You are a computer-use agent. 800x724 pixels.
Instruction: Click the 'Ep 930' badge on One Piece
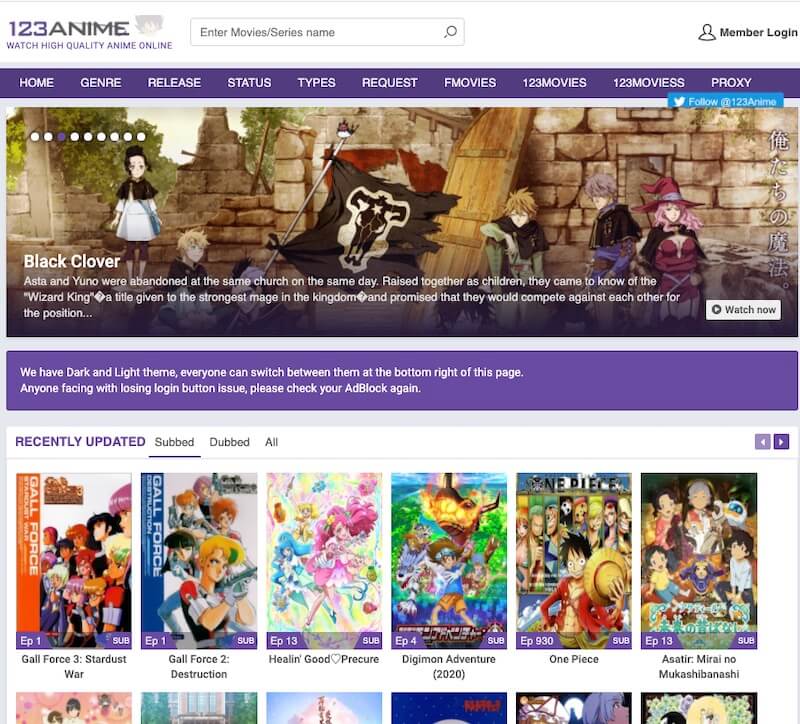(537, 641)
